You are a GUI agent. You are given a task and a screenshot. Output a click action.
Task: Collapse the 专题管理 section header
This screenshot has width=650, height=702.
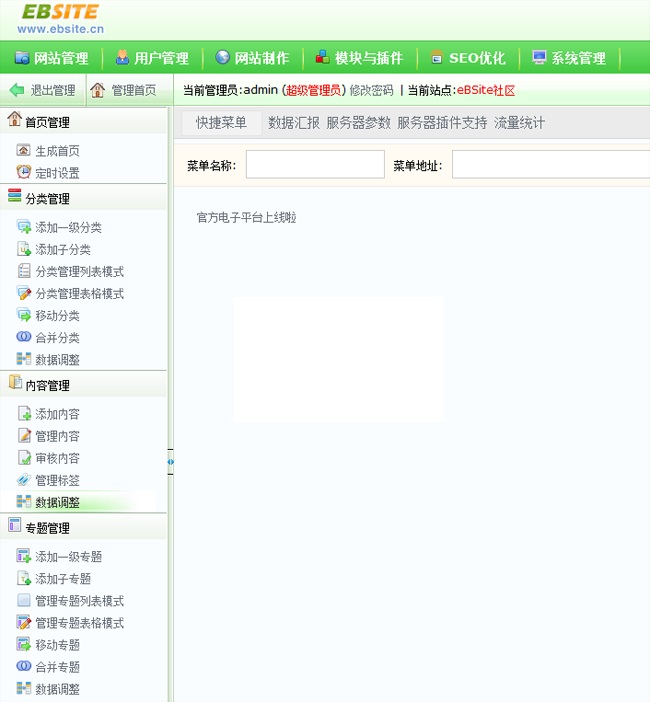pos(83,527)
